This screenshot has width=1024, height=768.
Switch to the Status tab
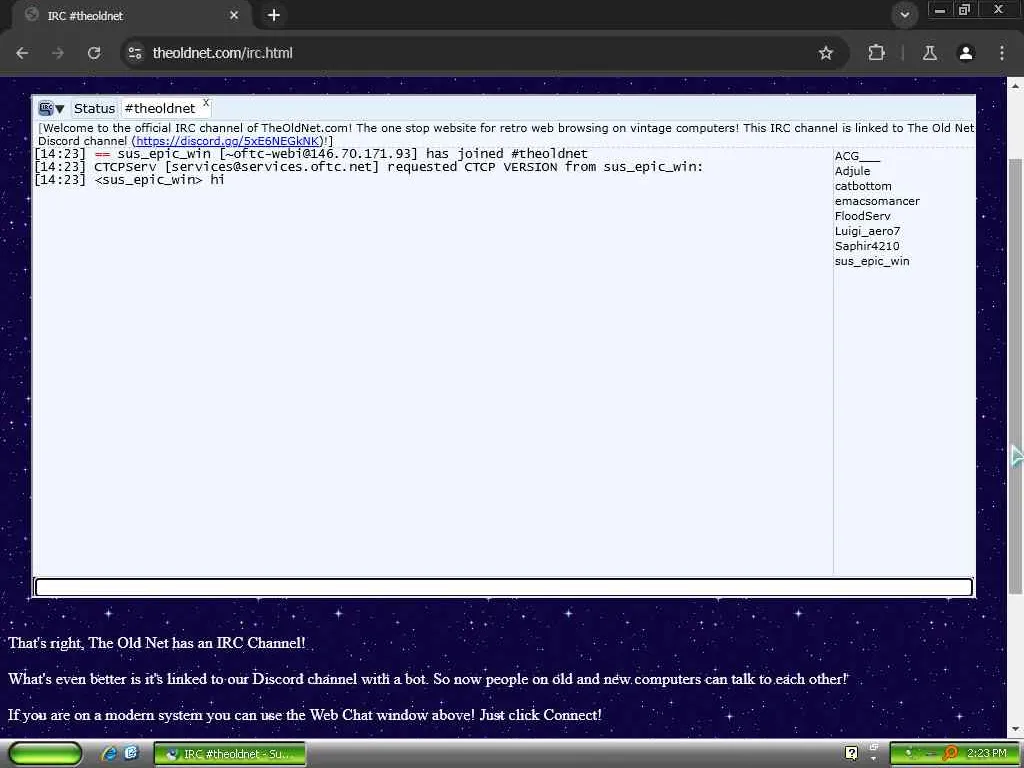click(x=94, y=108)
